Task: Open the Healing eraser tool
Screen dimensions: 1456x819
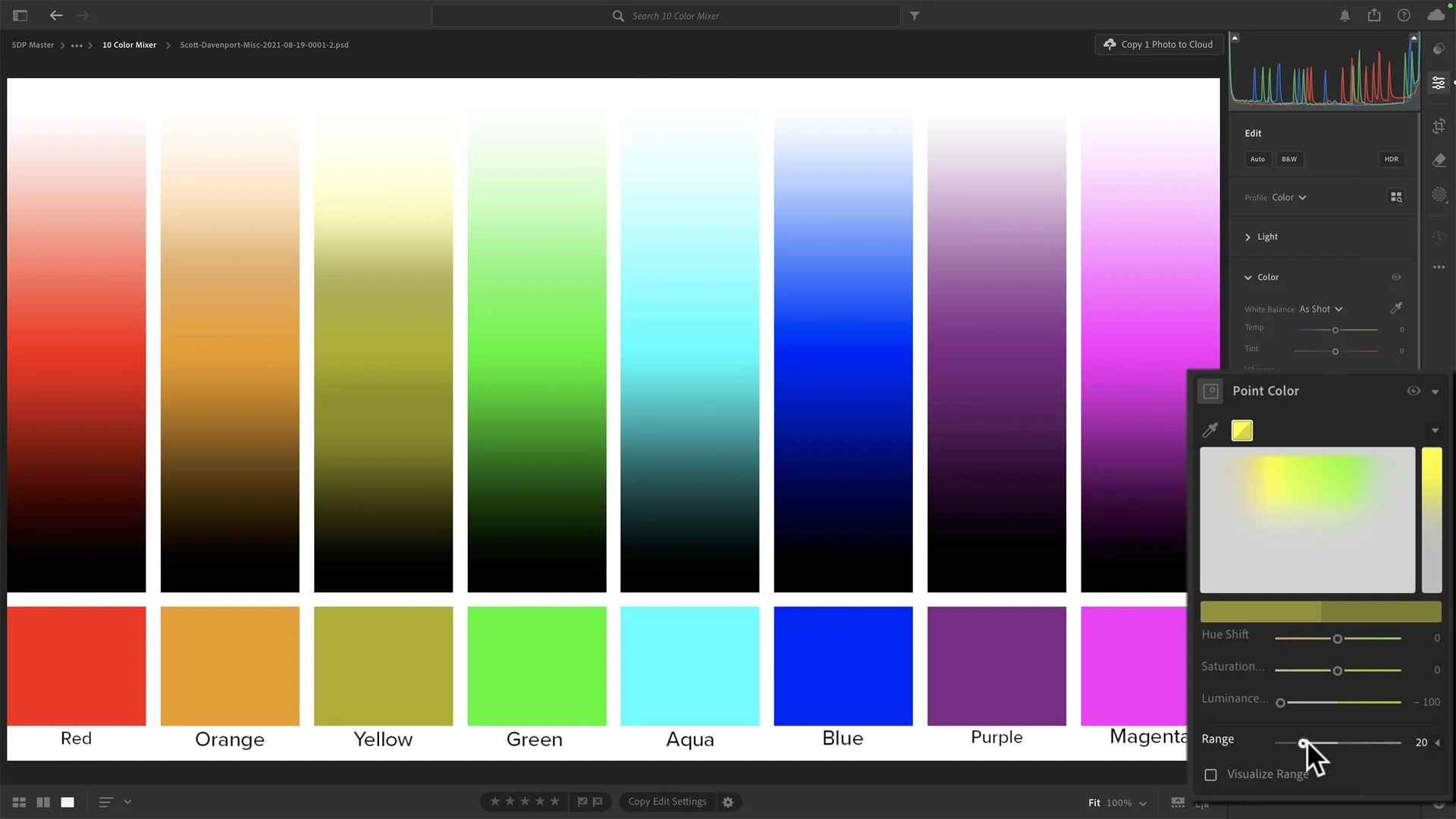Action: coord(1439,160)
